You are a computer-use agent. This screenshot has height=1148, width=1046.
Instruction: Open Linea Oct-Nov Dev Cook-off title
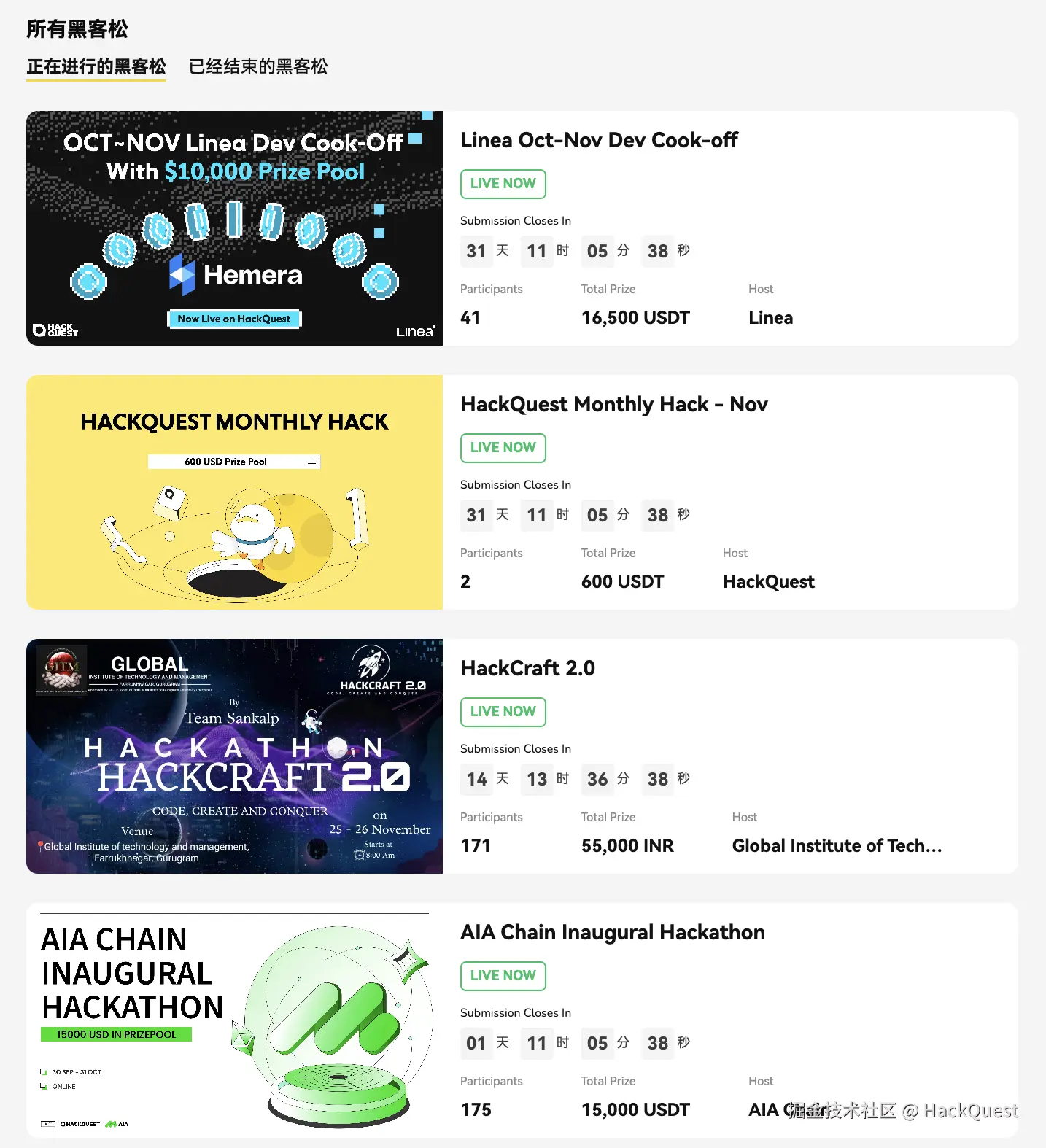pyautogui.click(x=599, y=140)
